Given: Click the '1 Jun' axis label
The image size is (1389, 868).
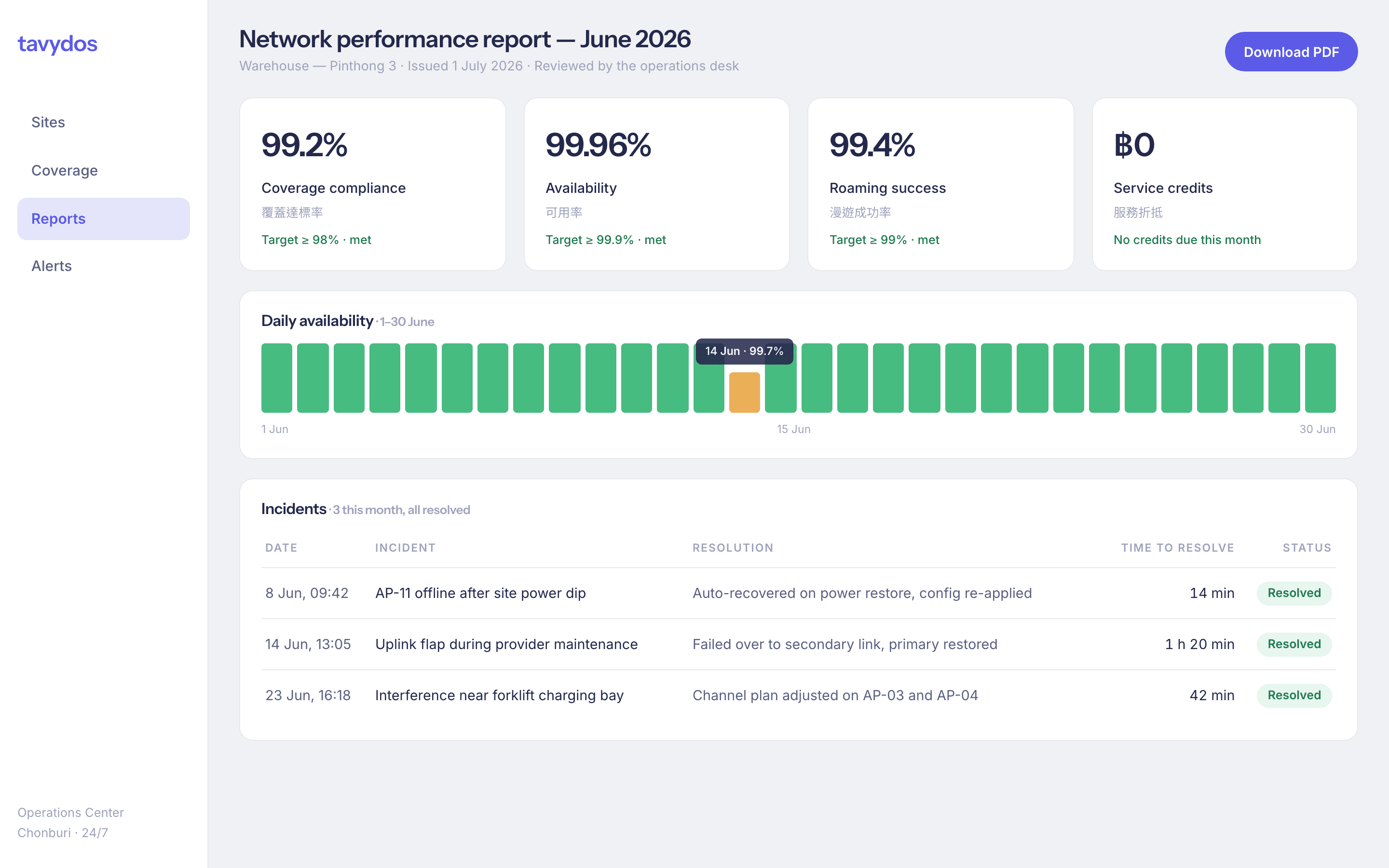Looking at the screenshot, I should 275,429.
